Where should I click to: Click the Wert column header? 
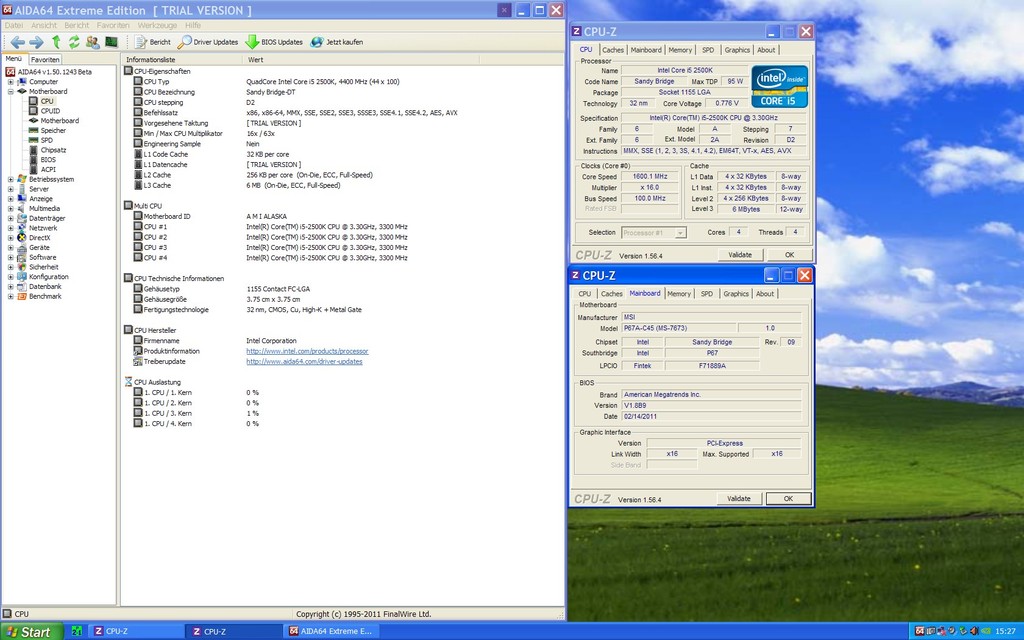click(361, 59)
